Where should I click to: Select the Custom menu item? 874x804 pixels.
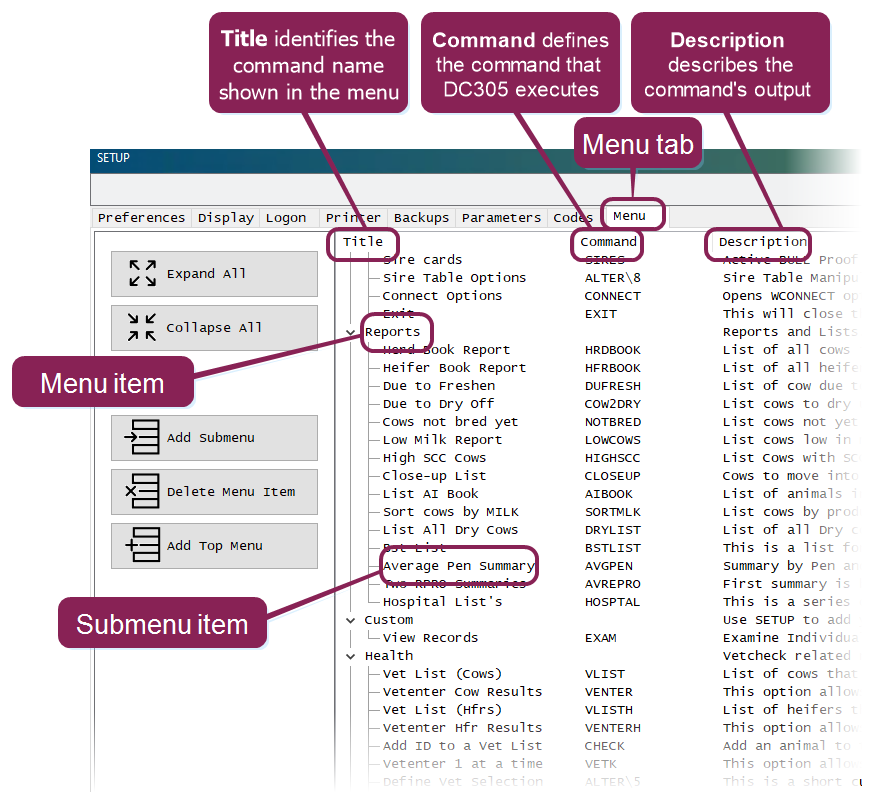pyautogui.click(x=389, y=620)
